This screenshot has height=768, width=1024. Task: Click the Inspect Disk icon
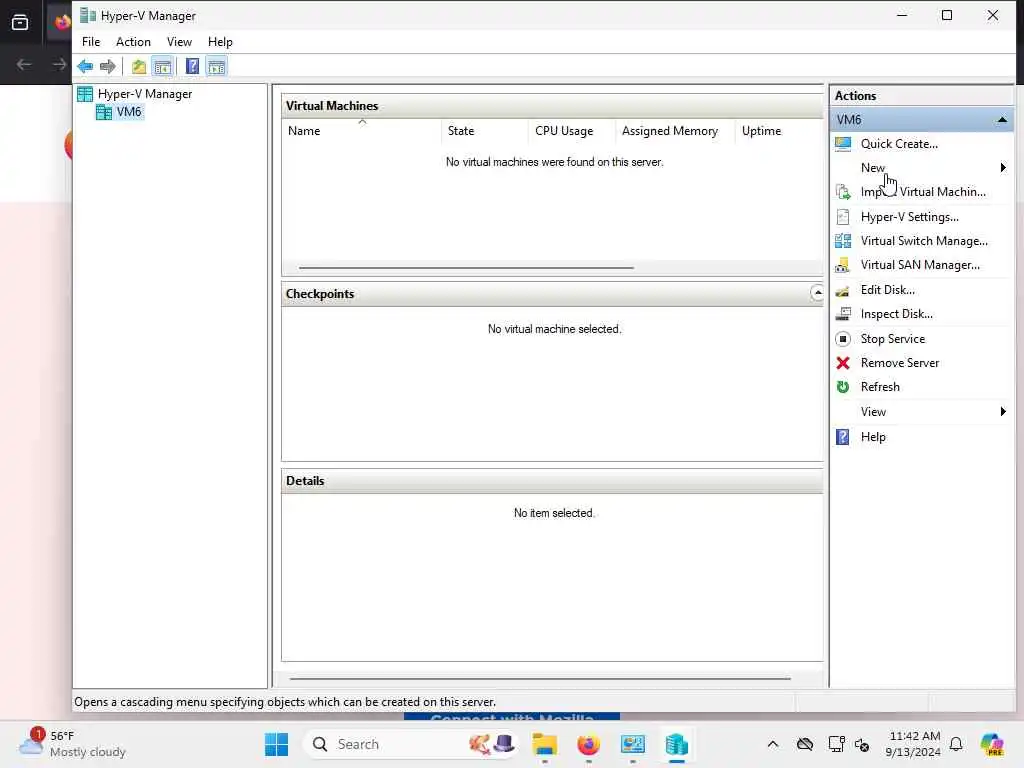843,314
